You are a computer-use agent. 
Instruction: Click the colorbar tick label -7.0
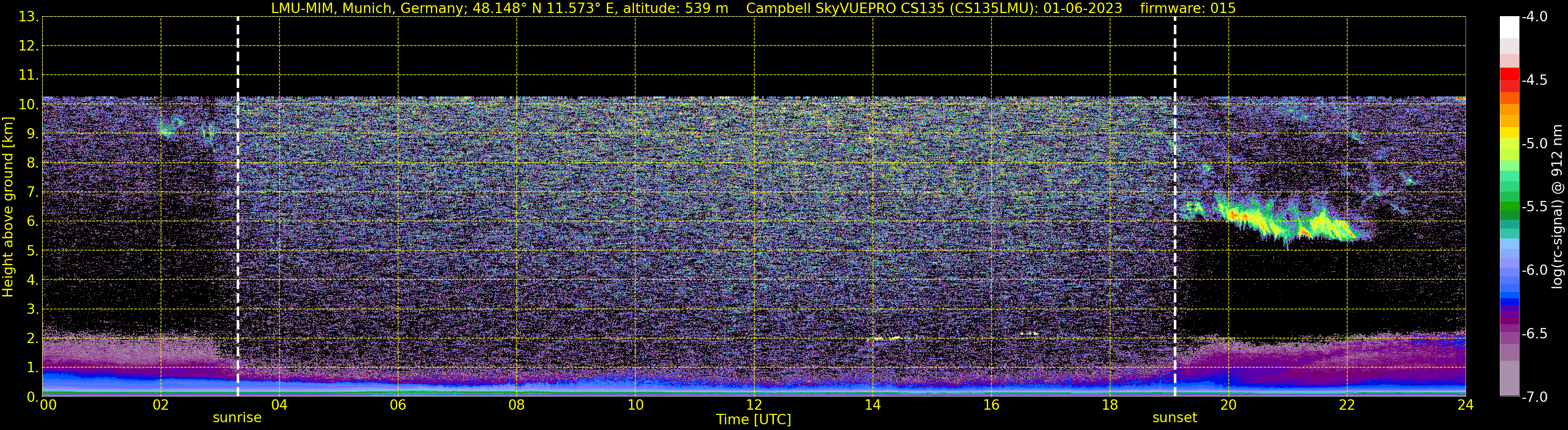pyautogui.click(x=1534, y=397)
